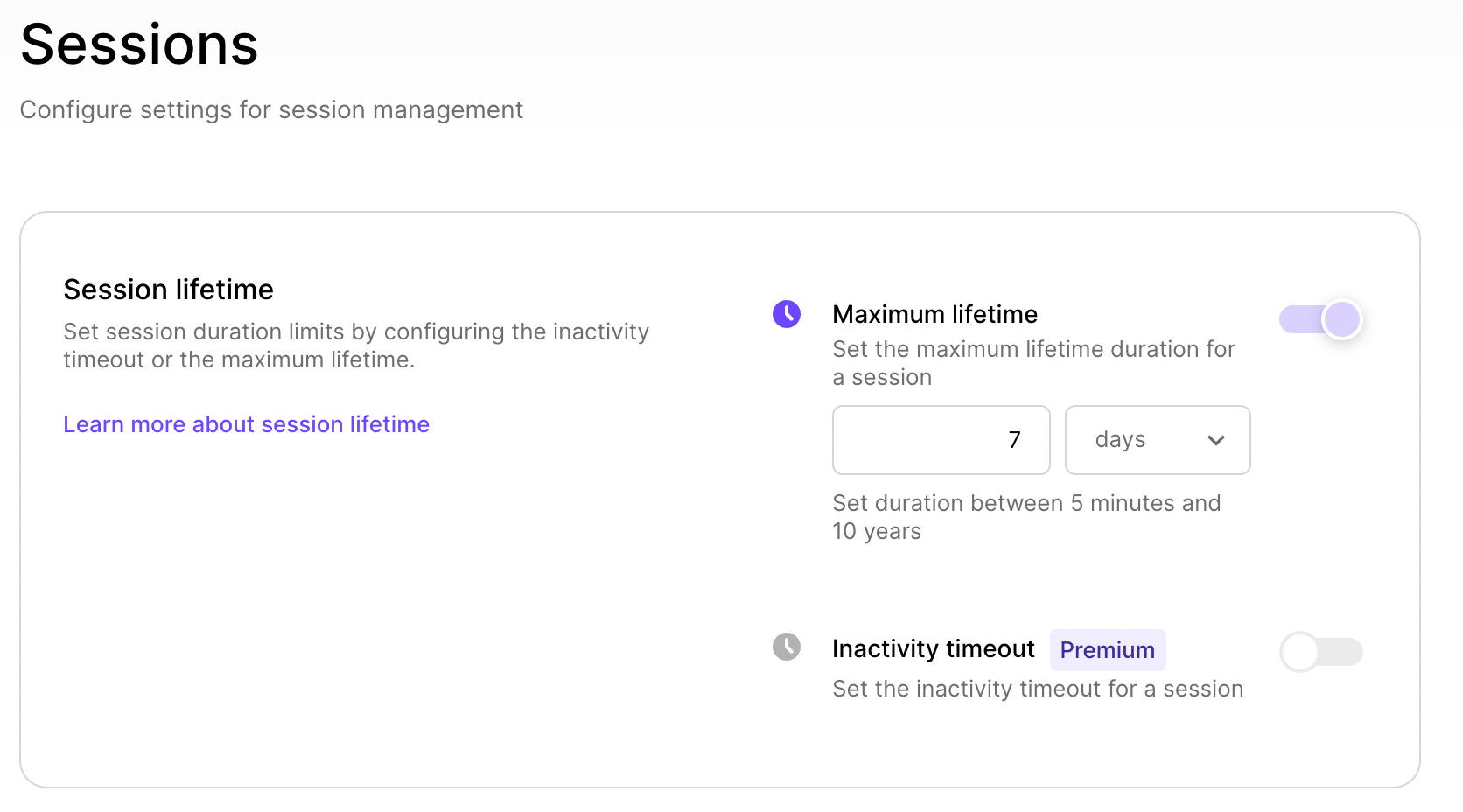This screenshot has height=812, width=1463.
Task: Click the Premium badge next to Inactivity timeout
Action: [1107, 649]
